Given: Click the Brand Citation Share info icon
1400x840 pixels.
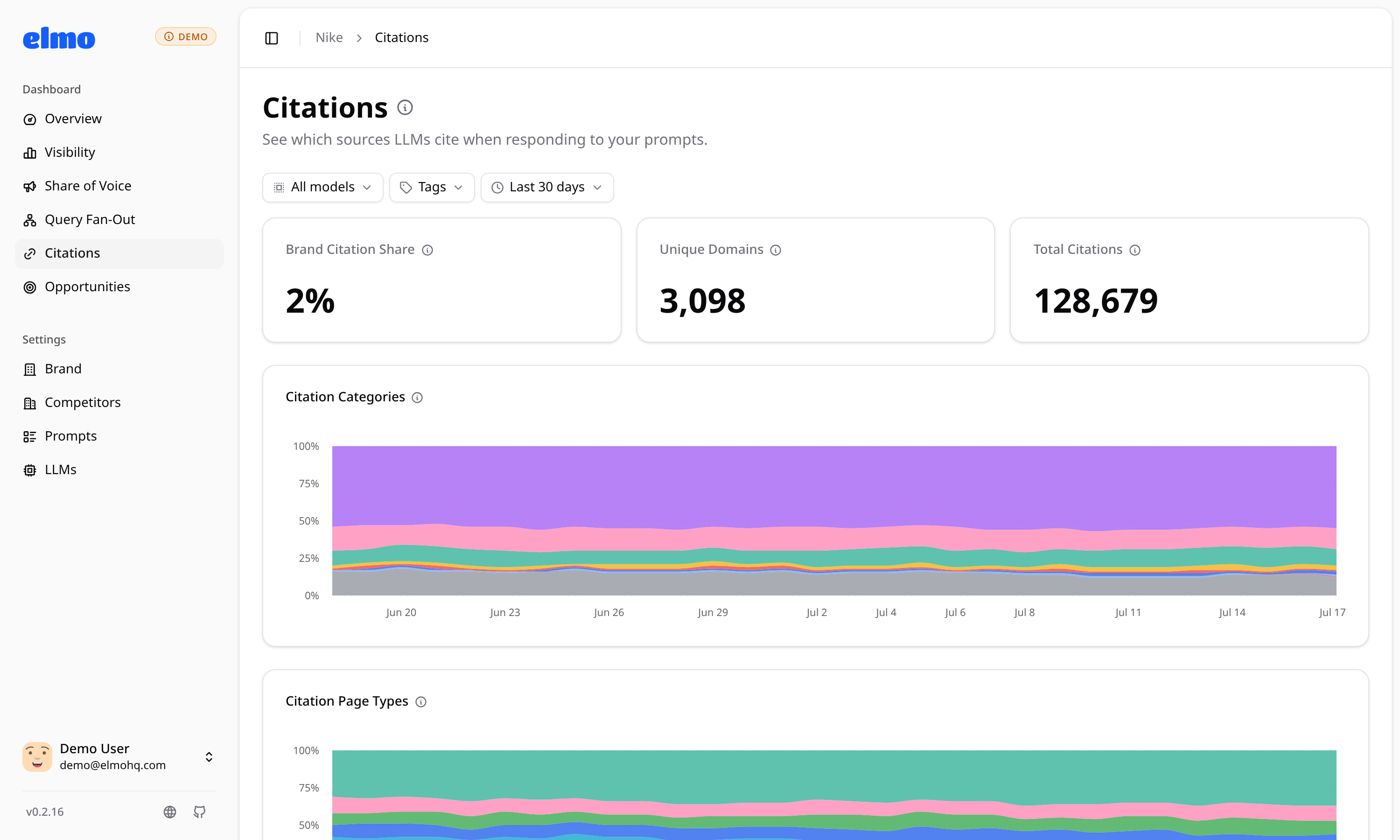Looking at the screenshot, I should point(428,250).
